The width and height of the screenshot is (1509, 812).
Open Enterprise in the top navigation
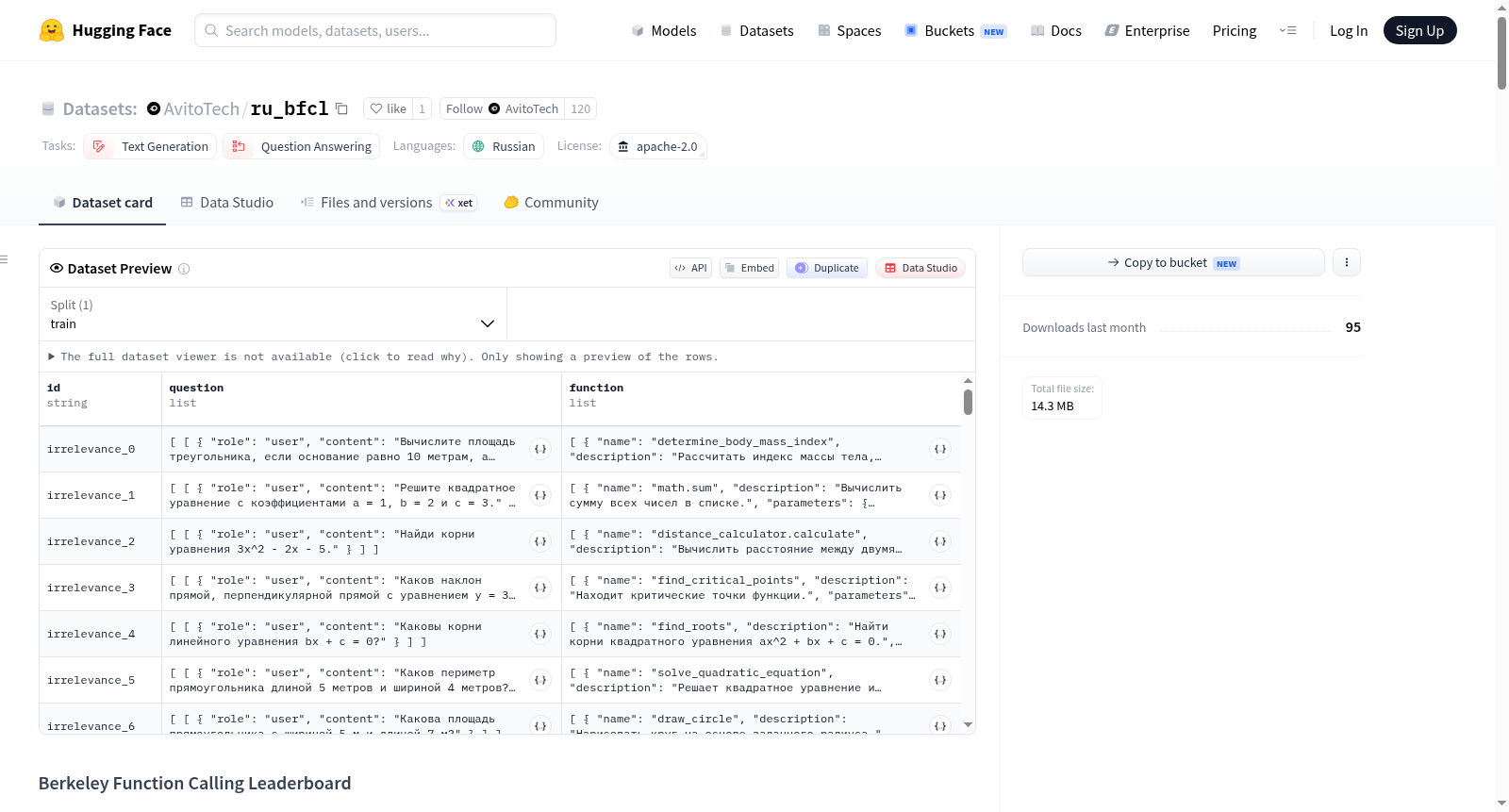[x=1147, y=30]
